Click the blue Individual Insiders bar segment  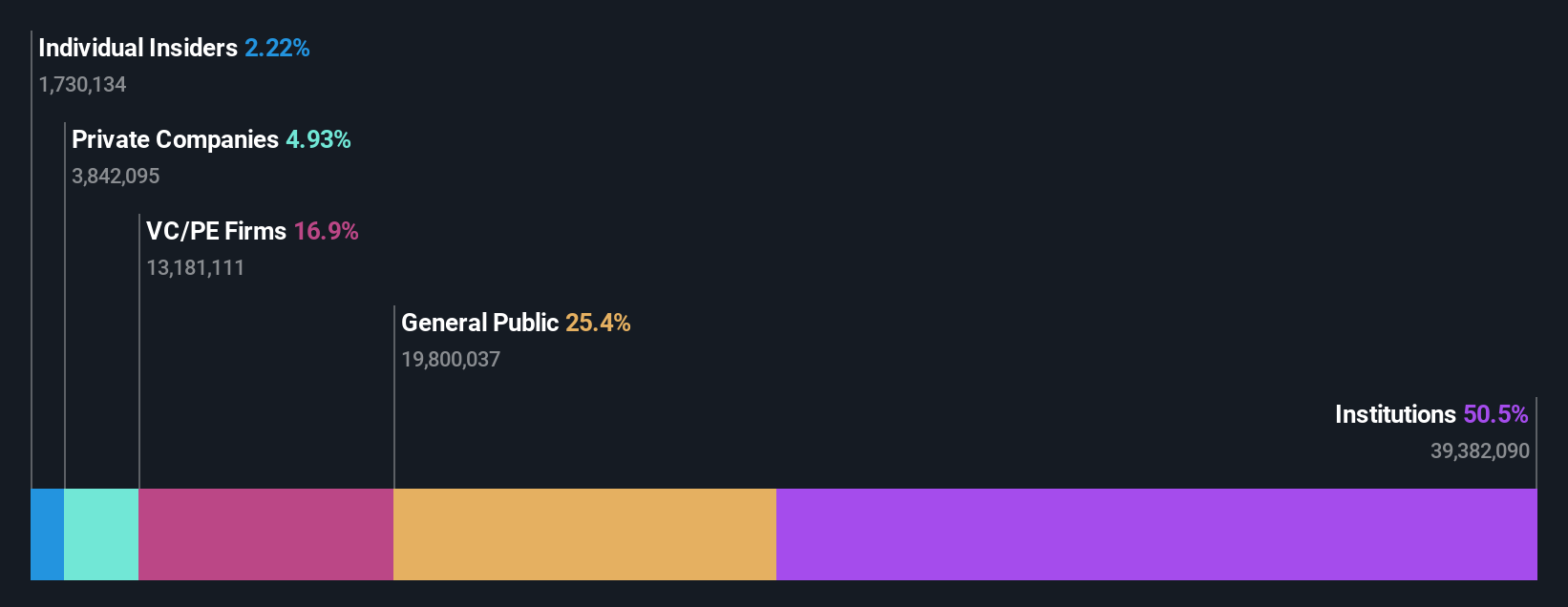pos(48,534)
